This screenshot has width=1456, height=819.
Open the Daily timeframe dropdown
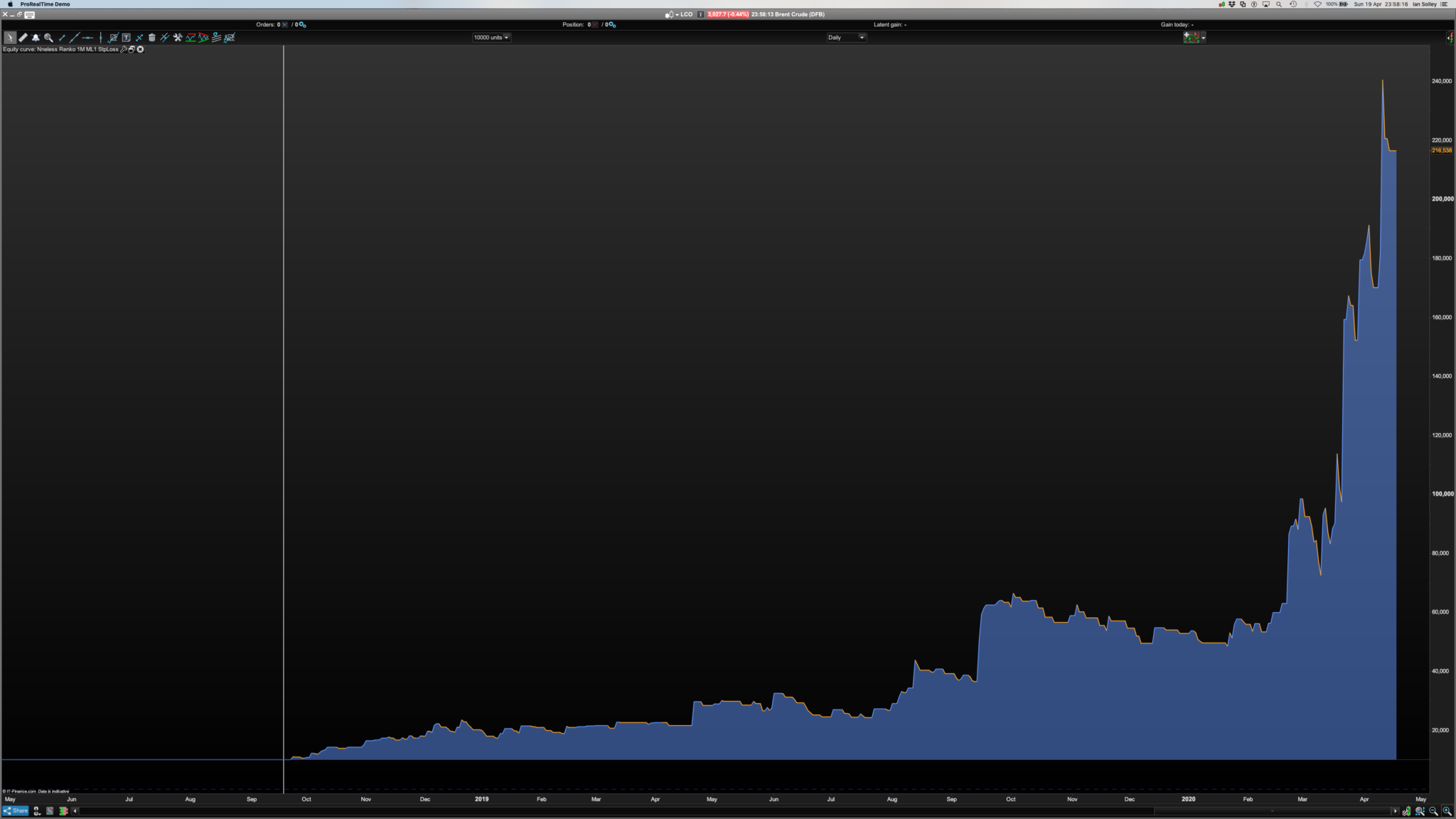tap(846, 38)
